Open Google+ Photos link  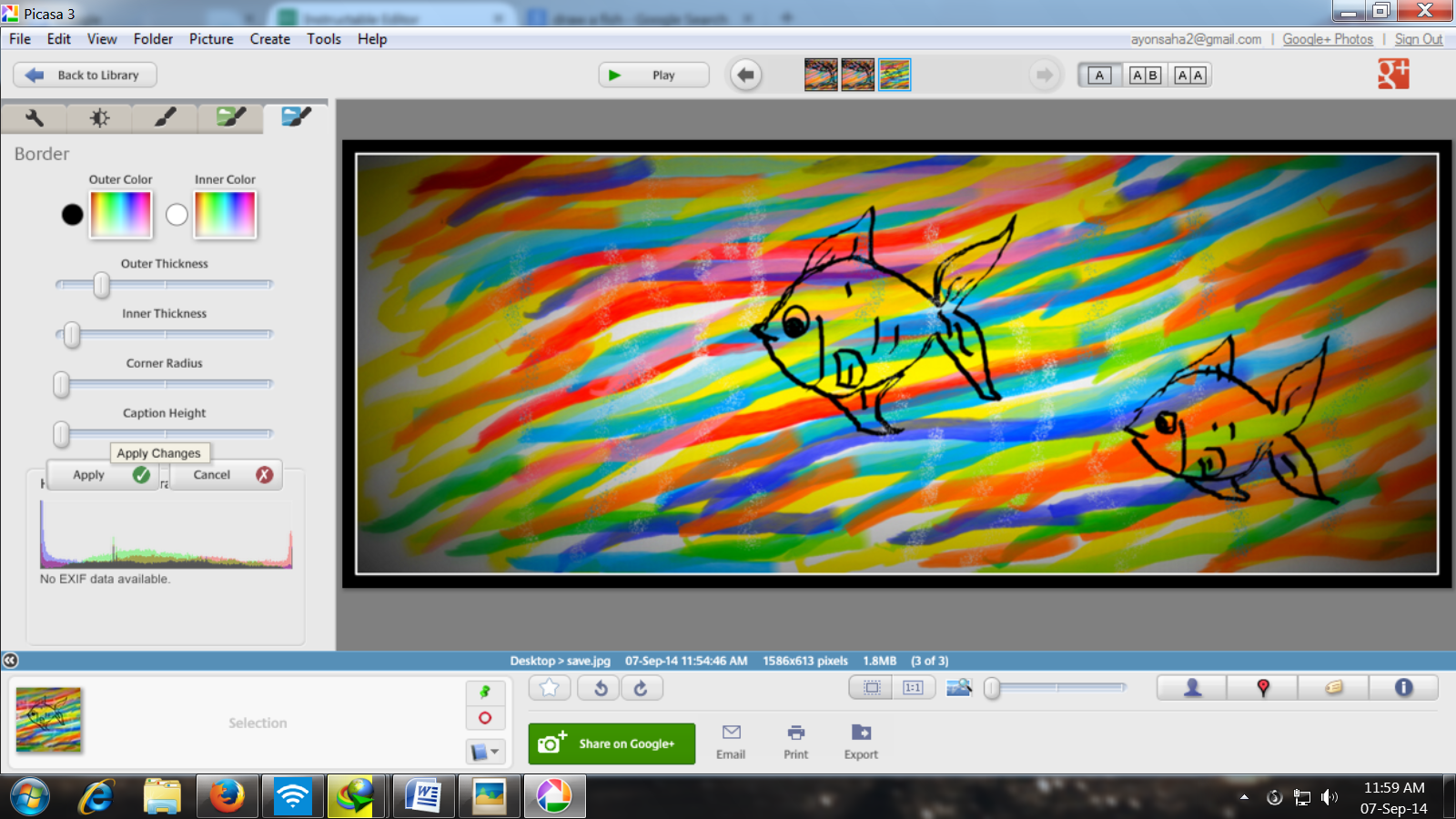[x=1328, y=39]
